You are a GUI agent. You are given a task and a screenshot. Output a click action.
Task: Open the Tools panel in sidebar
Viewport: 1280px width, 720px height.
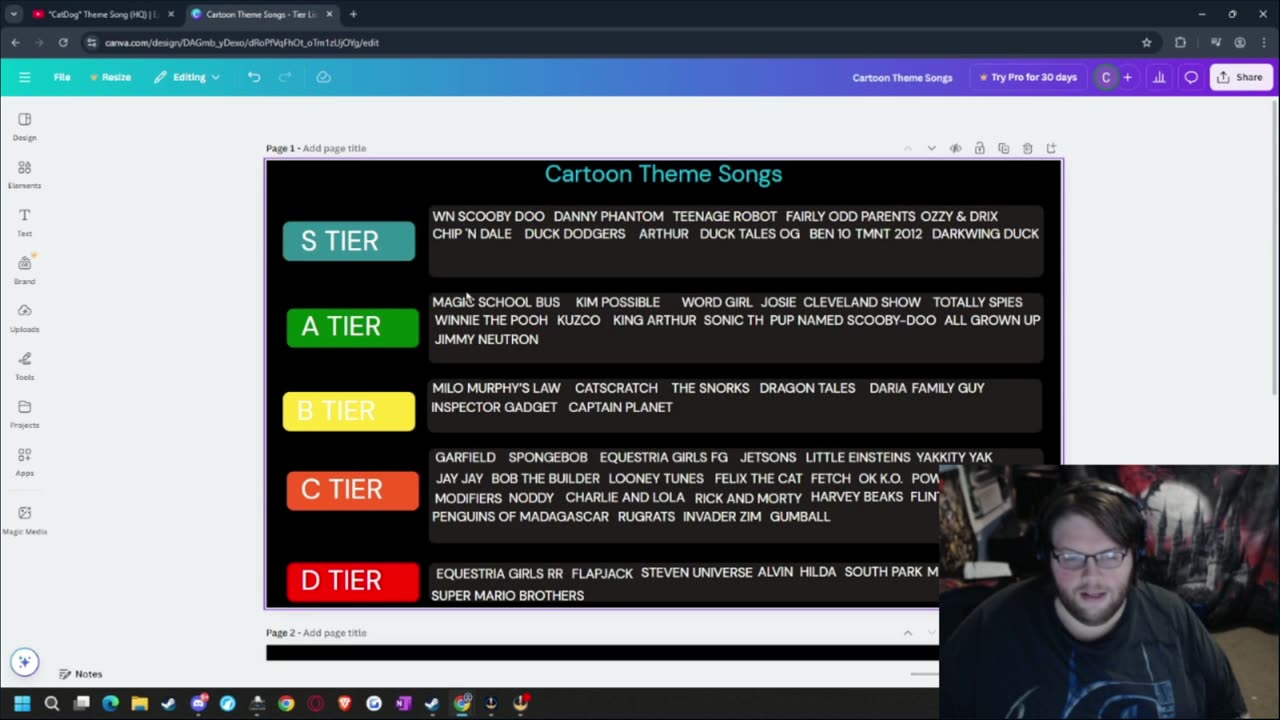(x=25, y=366)
